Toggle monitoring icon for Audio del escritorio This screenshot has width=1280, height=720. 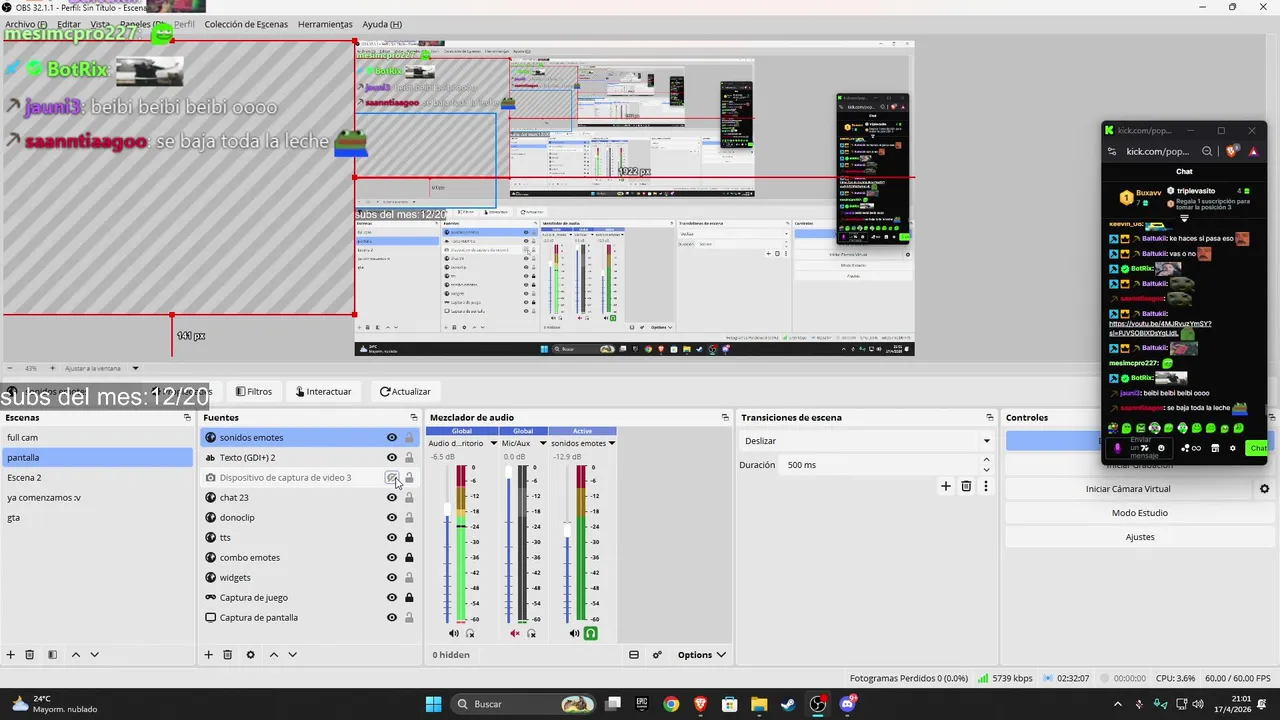(x=470, y=633)
